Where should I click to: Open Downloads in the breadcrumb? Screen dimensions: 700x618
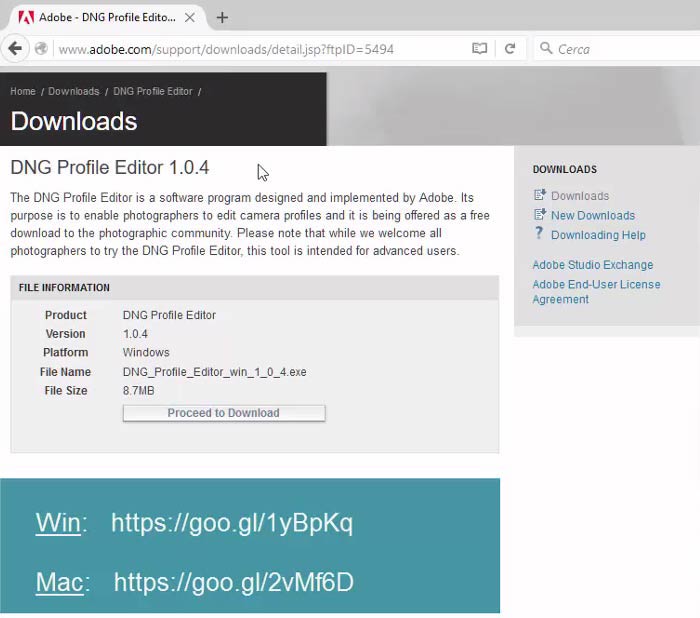[x=74, y=91]
